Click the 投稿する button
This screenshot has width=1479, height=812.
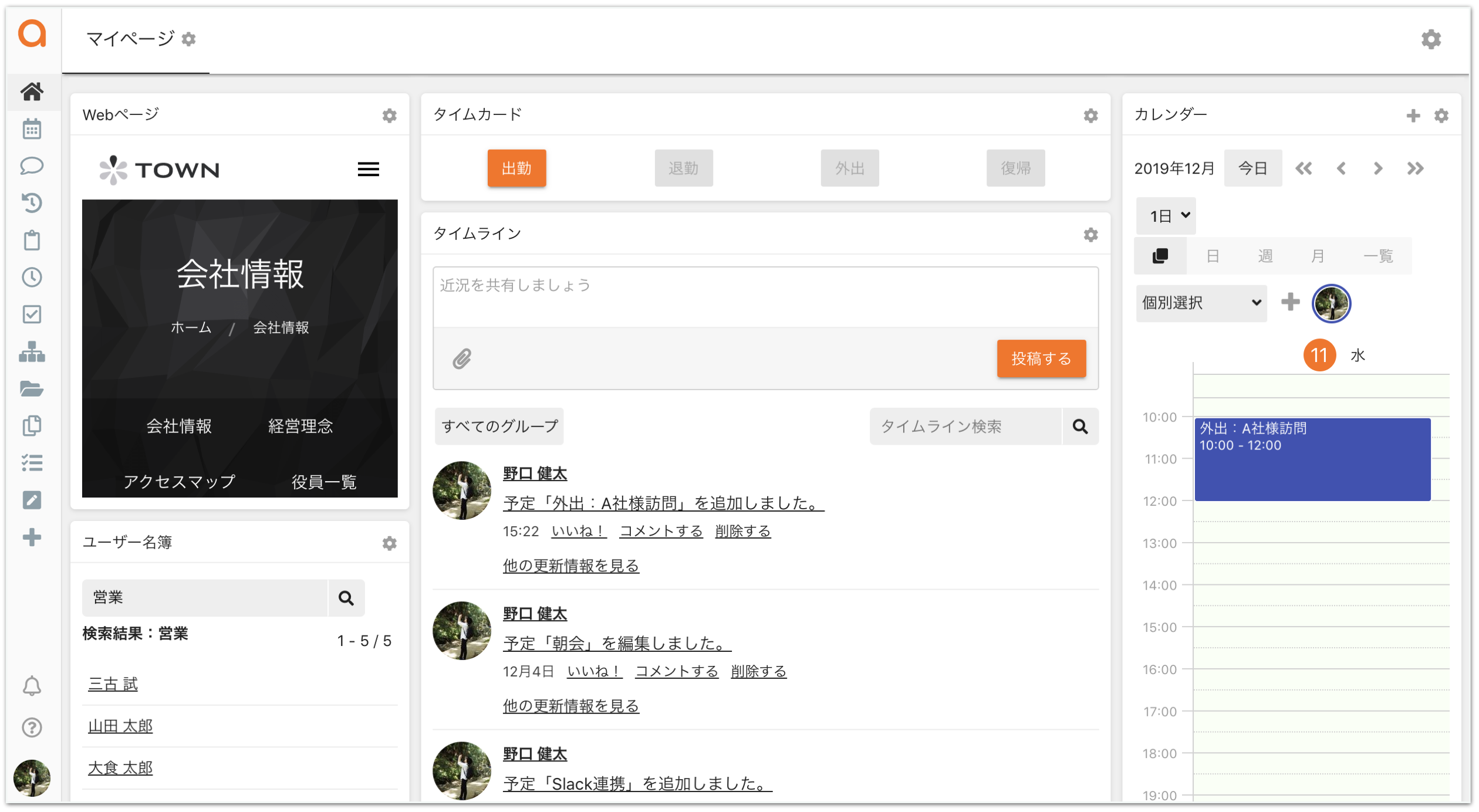click(x=1041, y=358)
